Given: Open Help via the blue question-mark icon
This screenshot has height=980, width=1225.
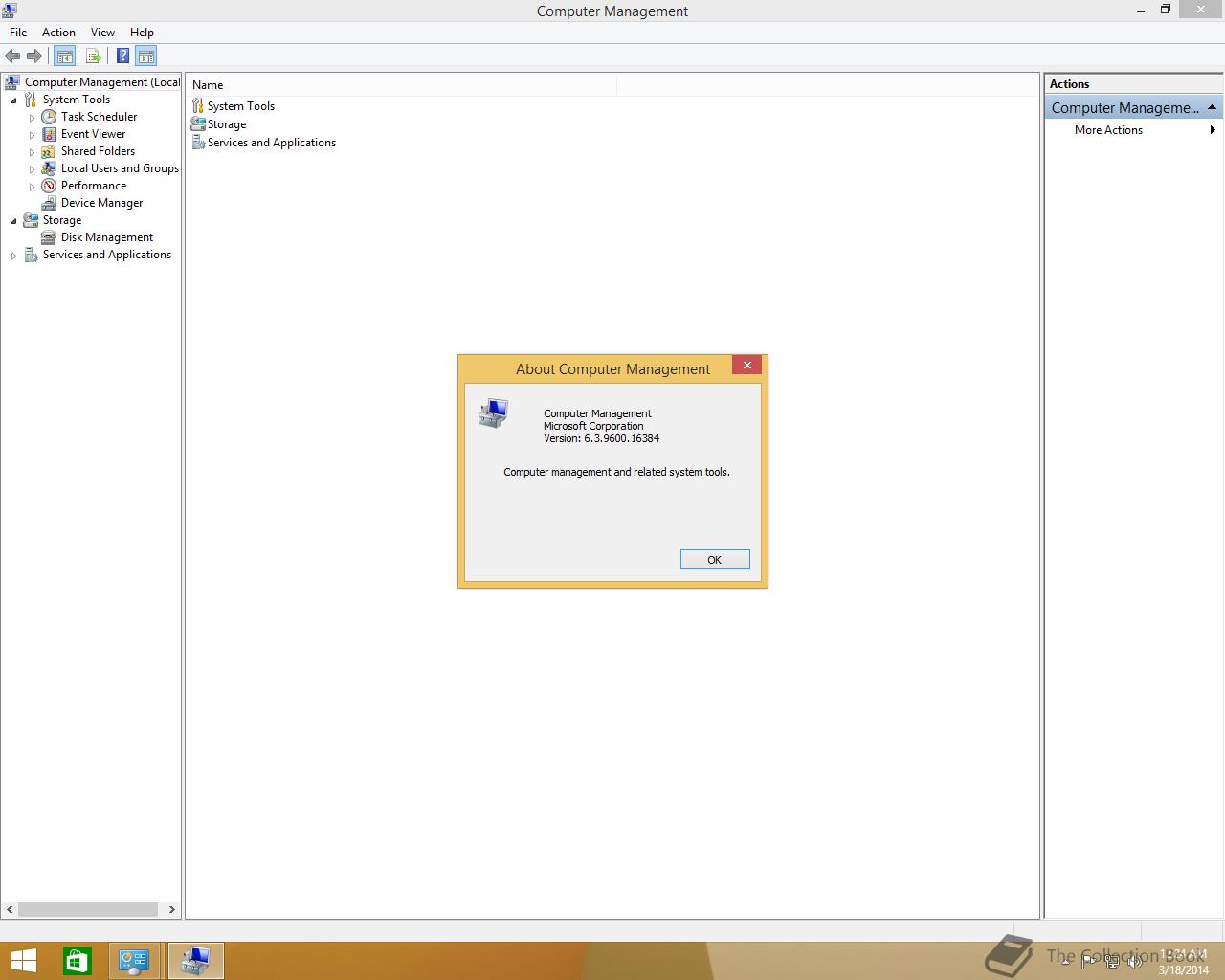Looking at the screenshot, I should (x=122, y=56).
